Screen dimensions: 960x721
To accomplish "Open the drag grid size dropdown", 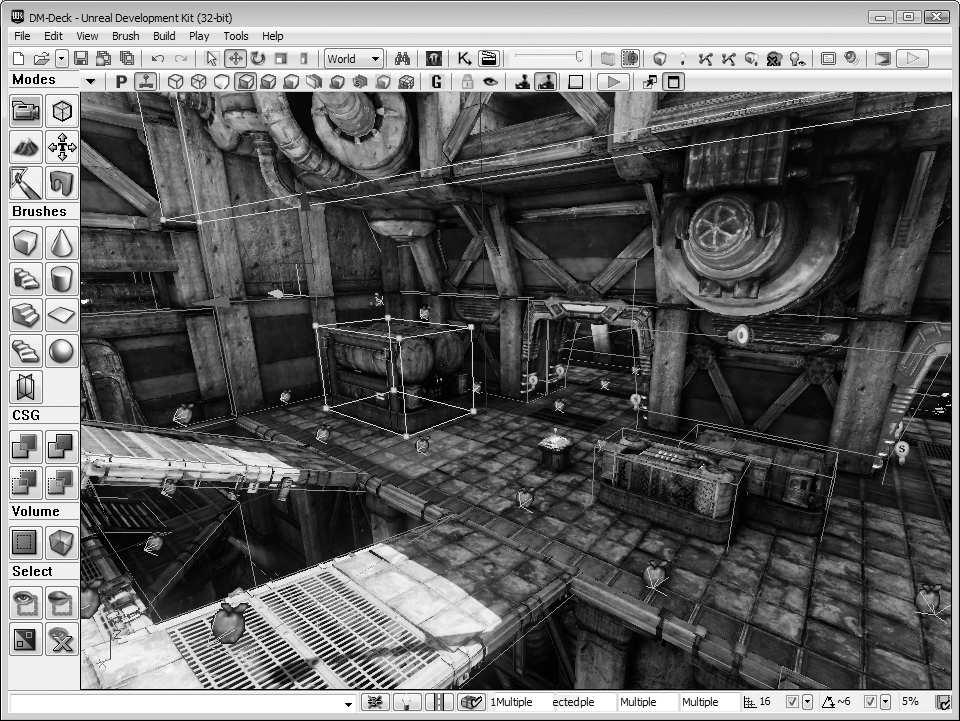I will click(807, 702).
